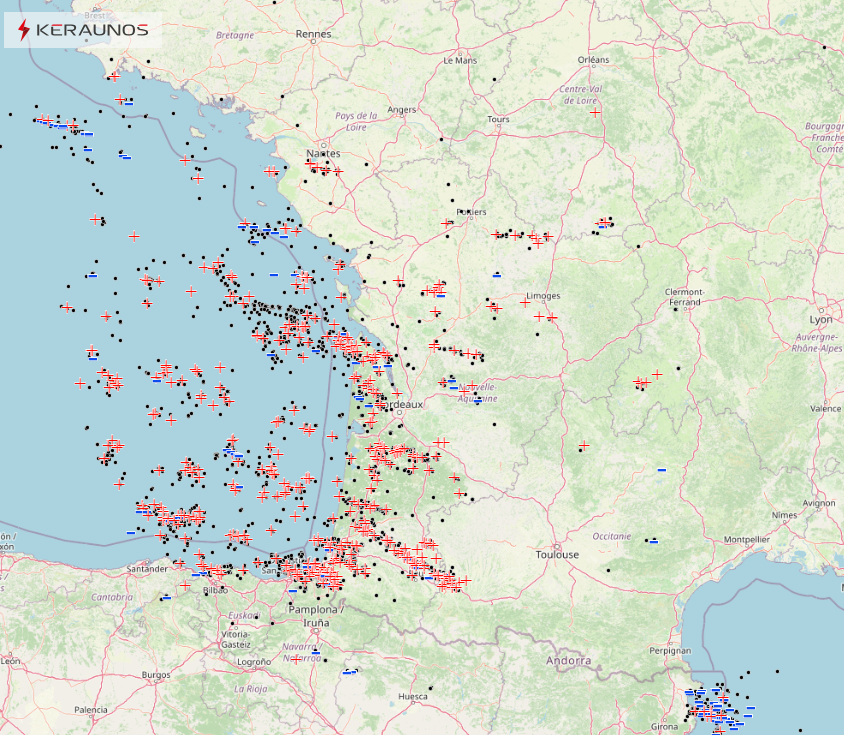Screen dimensions: 844x735
Task: Click the black dot marker near Le Mans
Action: 494,80
